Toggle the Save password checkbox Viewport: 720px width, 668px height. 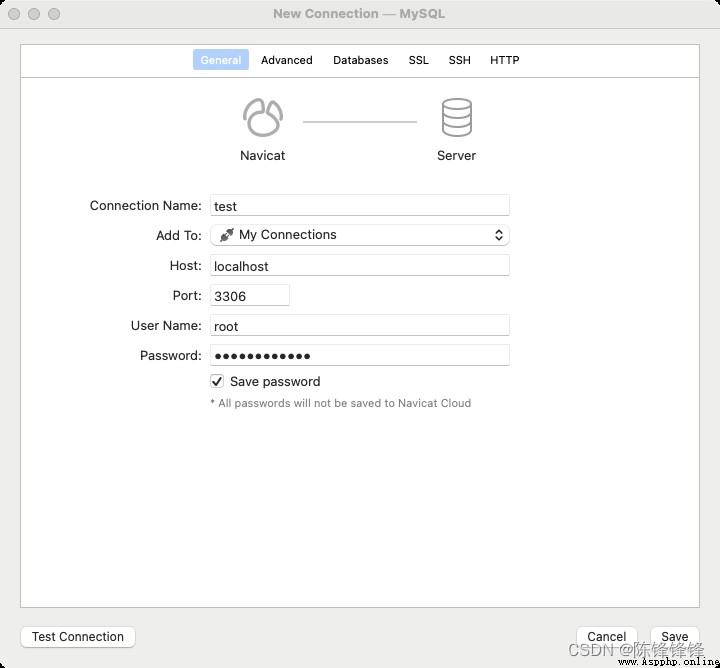click(217, 382)
